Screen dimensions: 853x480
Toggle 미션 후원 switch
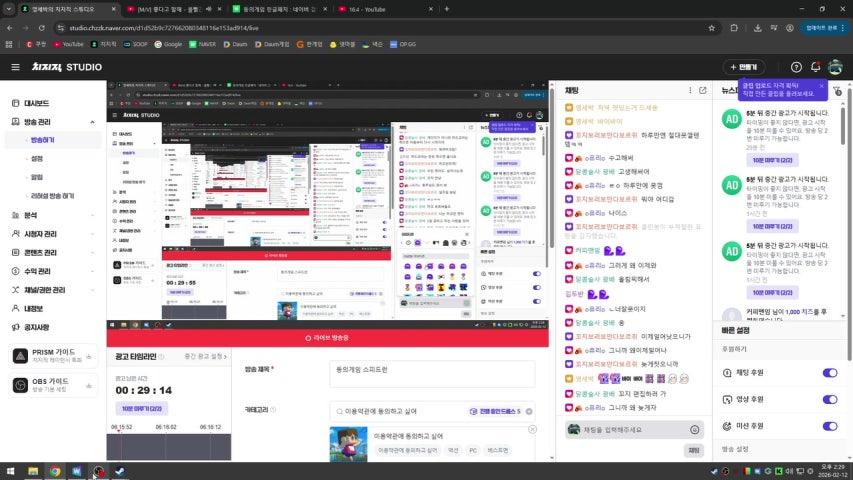tap(830, 426)
